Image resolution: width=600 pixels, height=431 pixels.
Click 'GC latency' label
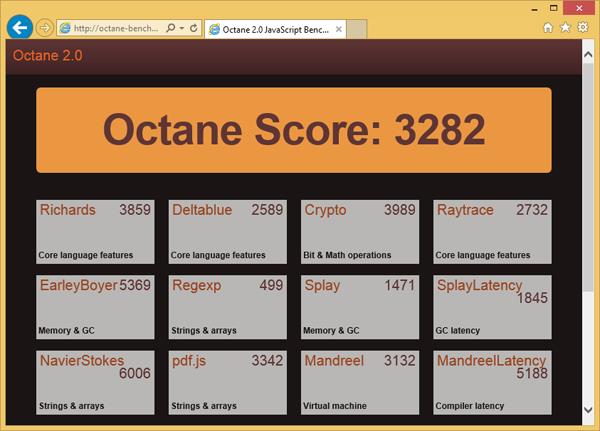click(x=458, y=330)
